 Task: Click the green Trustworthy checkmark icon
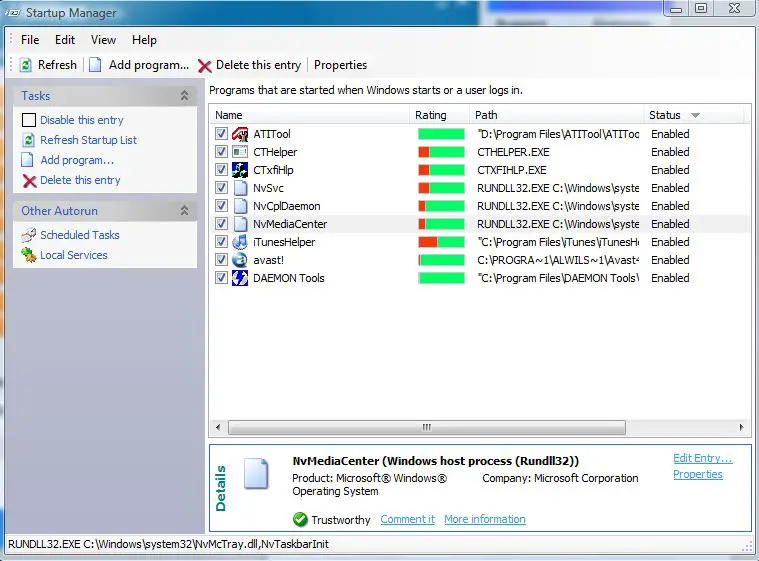(x=300, y=519)
